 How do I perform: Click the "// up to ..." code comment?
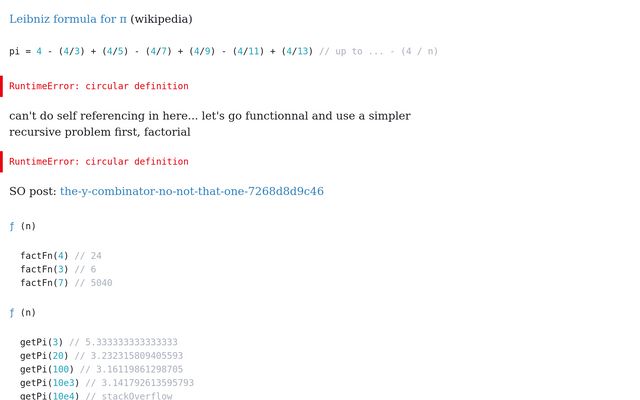click(x=378, y=51)
